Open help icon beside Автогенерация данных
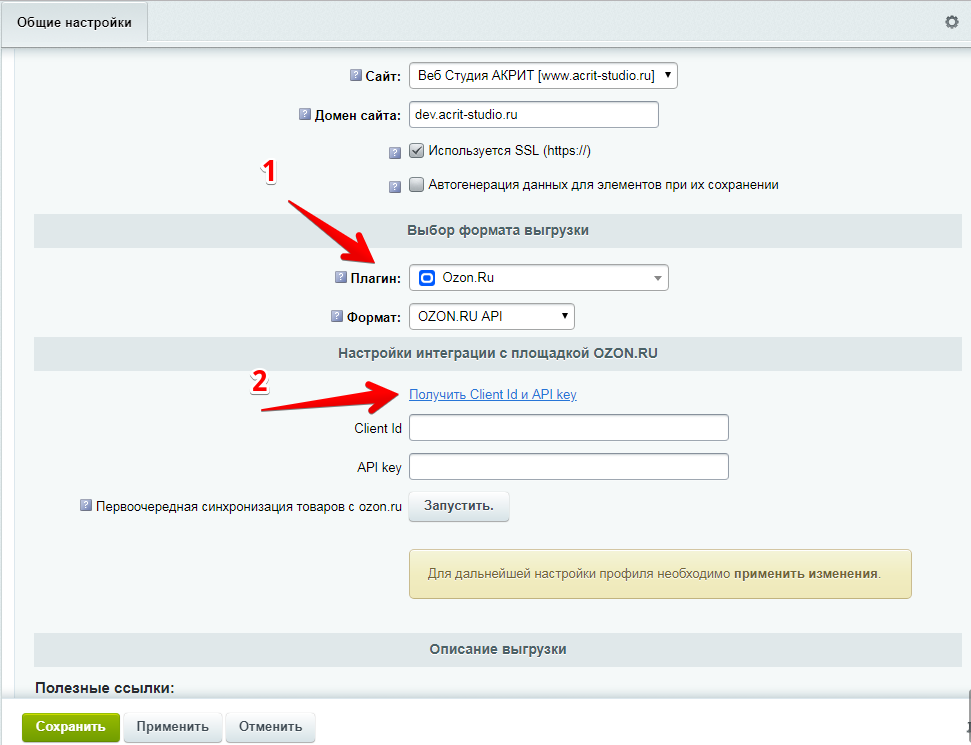The image size is (971, 745). [x=395, y=186]
